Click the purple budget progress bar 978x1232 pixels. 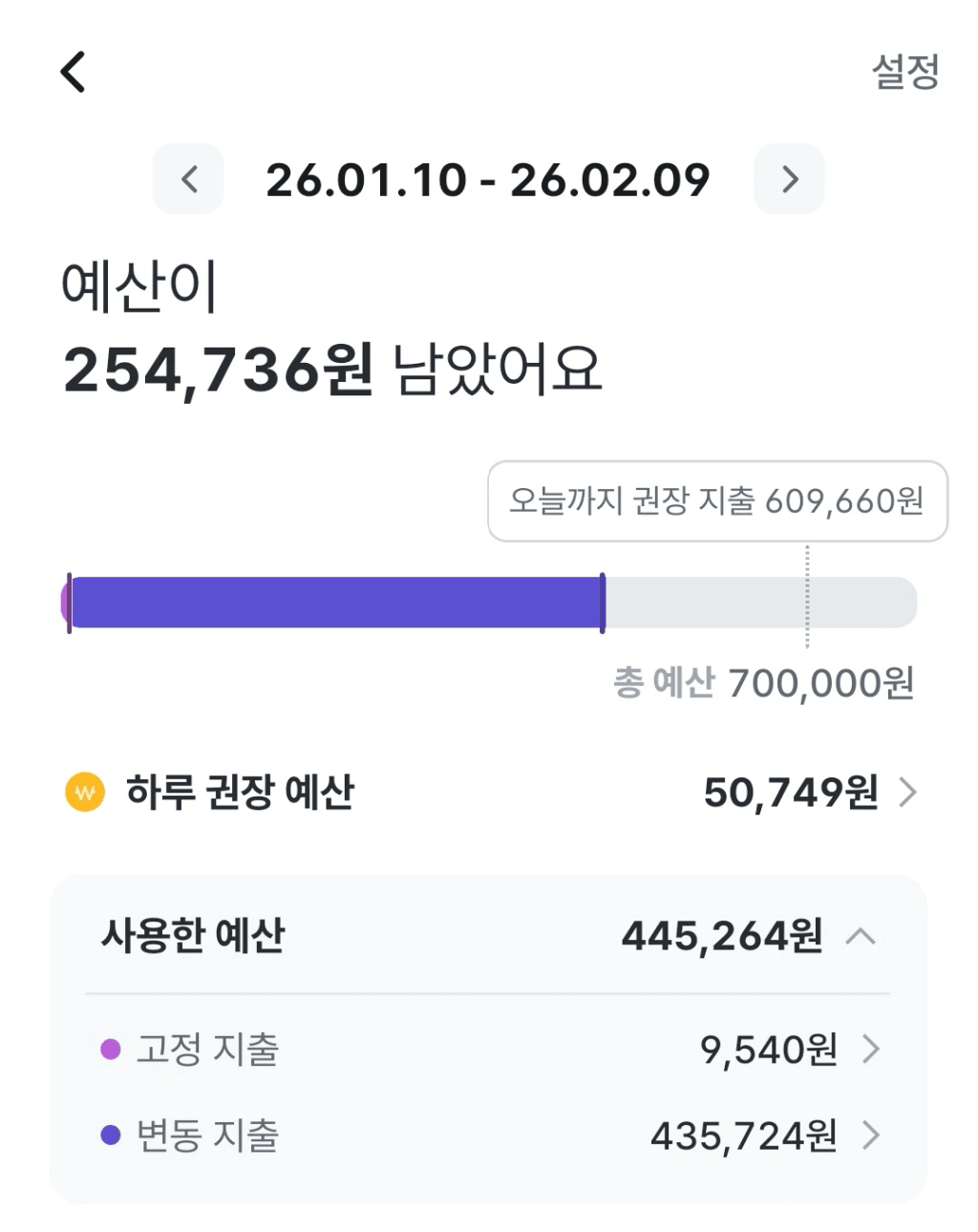(336, 603)
